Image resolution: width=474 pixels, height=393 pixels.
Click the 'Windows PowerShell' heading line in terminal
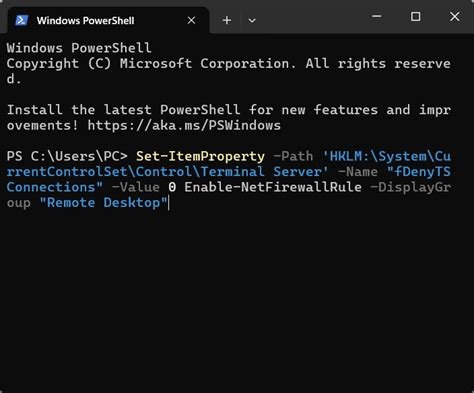coord(79,48)
